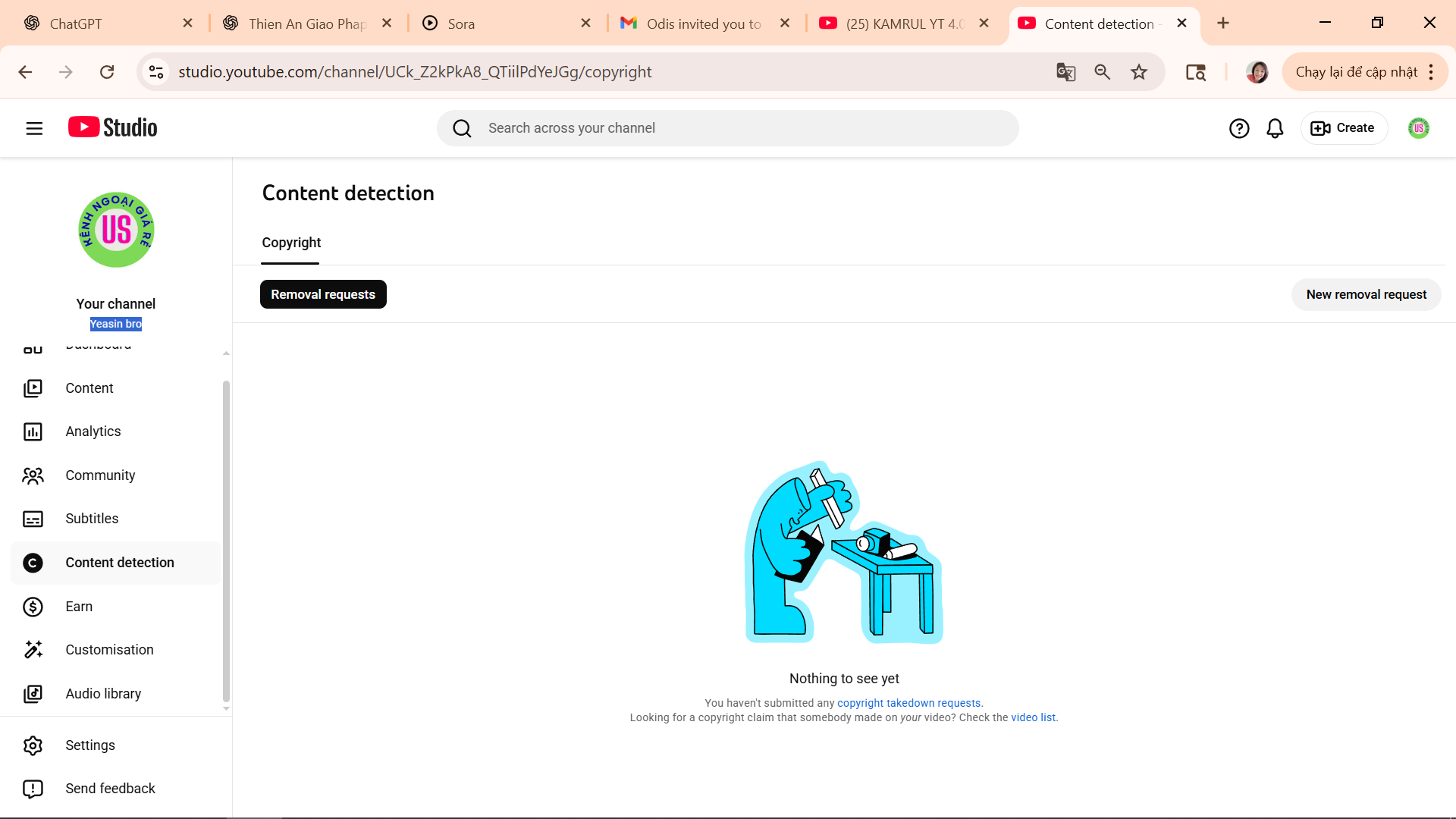Select the Copyright tab
The height and width of the screenshot is (819, 1456).
coord(291,243)
